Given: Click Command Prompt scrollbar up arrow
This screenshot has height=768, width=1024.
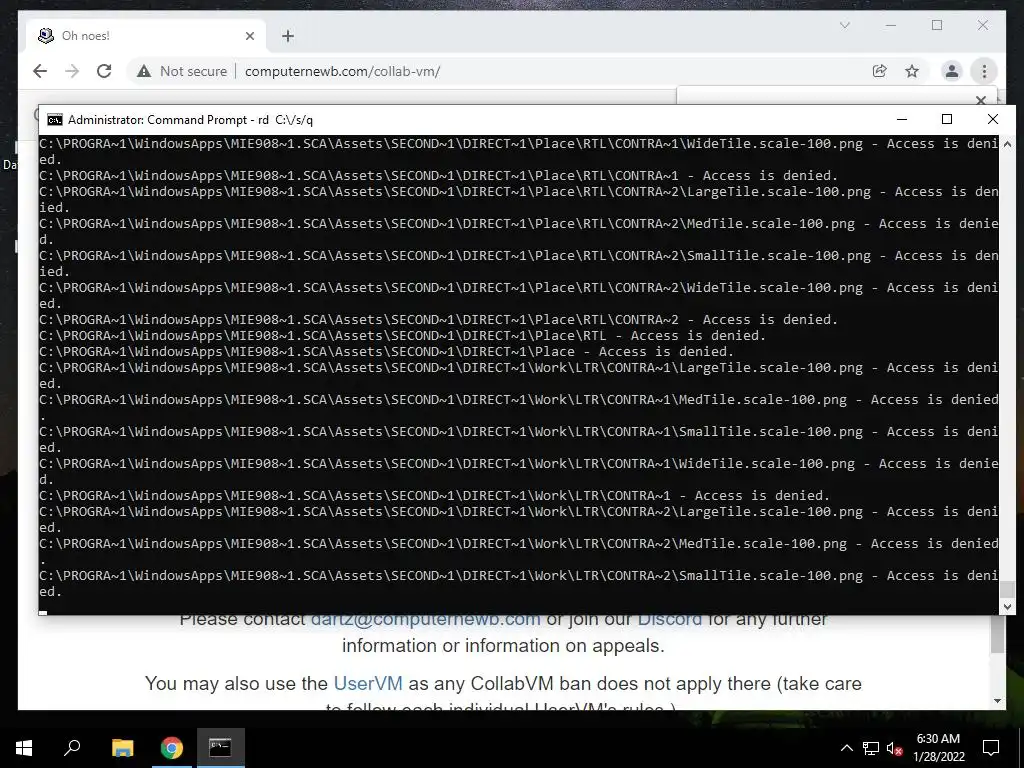Looking at the screenshot, I should click(1007, 144).
